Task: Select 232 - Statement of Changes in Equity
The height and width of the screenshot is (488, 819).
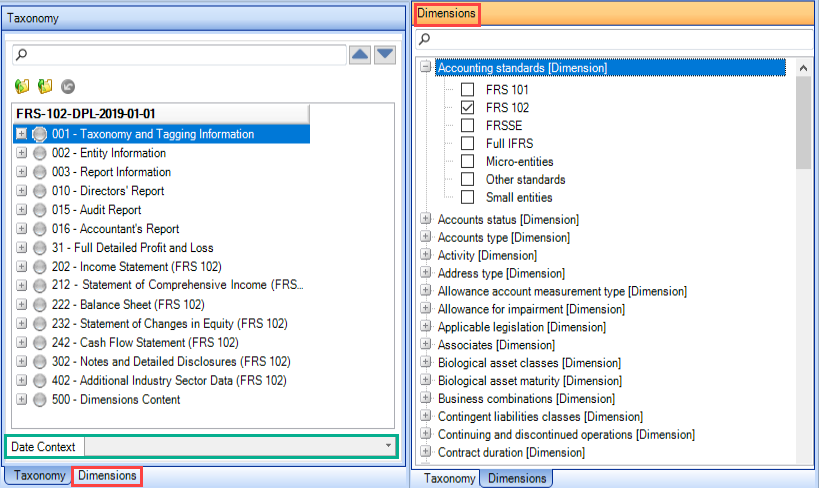Action: (170, 323)
